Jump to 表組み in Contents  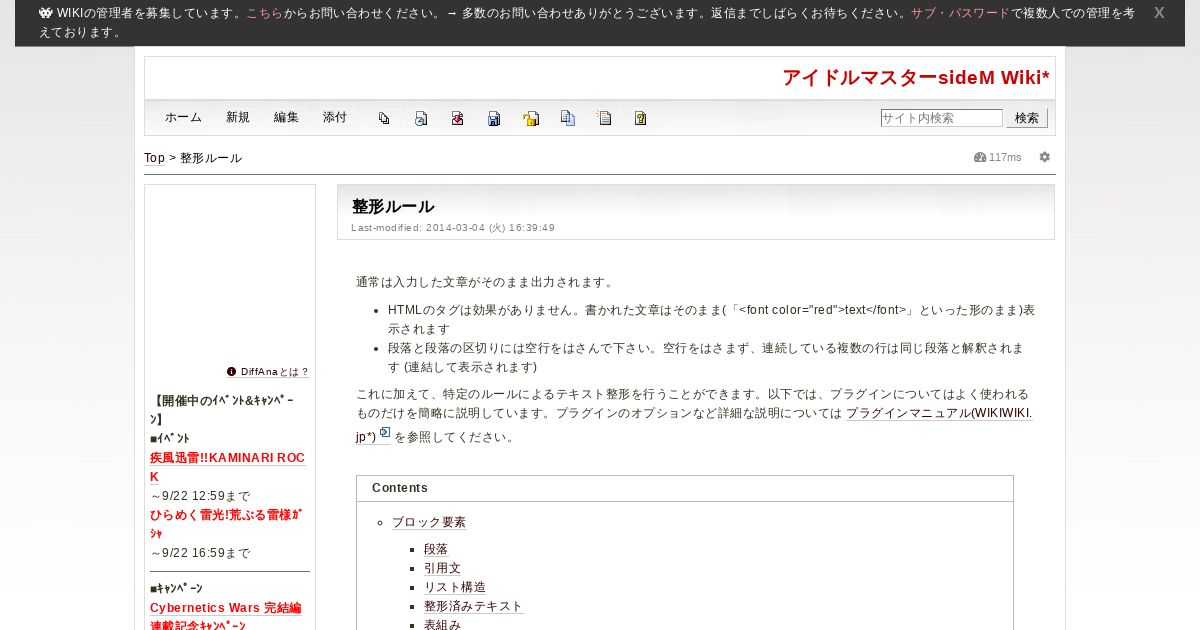(442, 625)
